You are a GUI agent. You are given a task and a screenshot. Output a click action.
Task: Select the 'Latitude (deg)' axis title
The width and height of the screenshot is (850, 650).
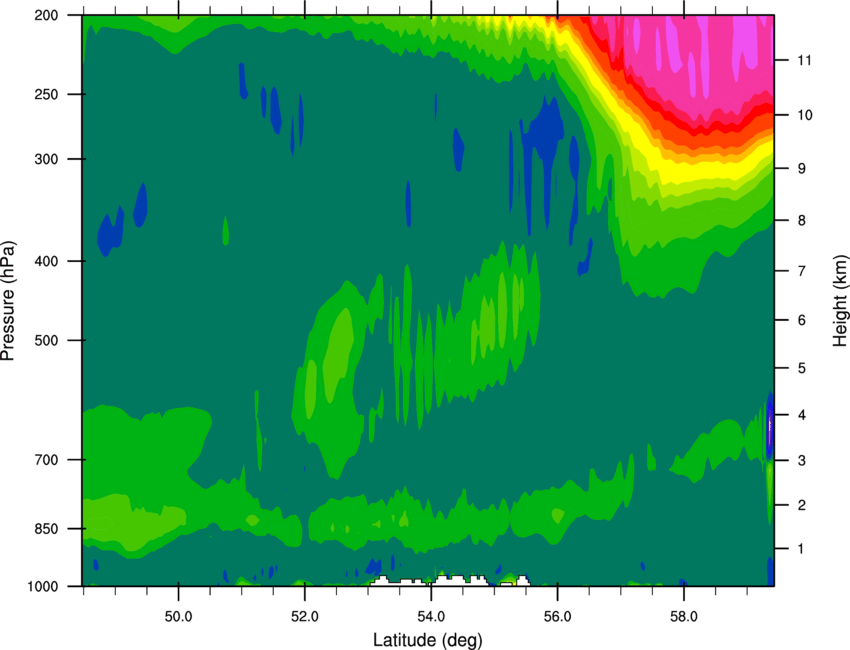tap(427, 640)
